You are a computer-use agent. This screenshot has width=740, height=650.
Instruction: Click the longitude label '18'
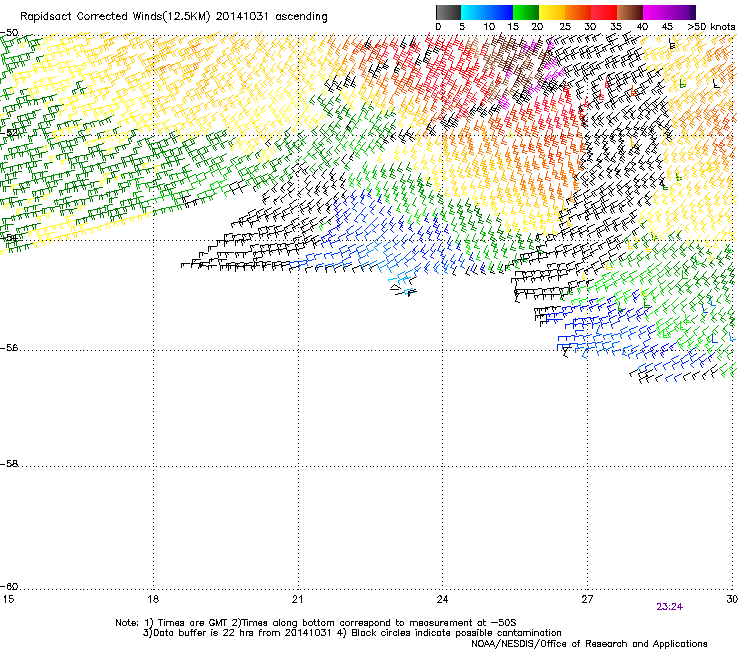pos(152,599)
